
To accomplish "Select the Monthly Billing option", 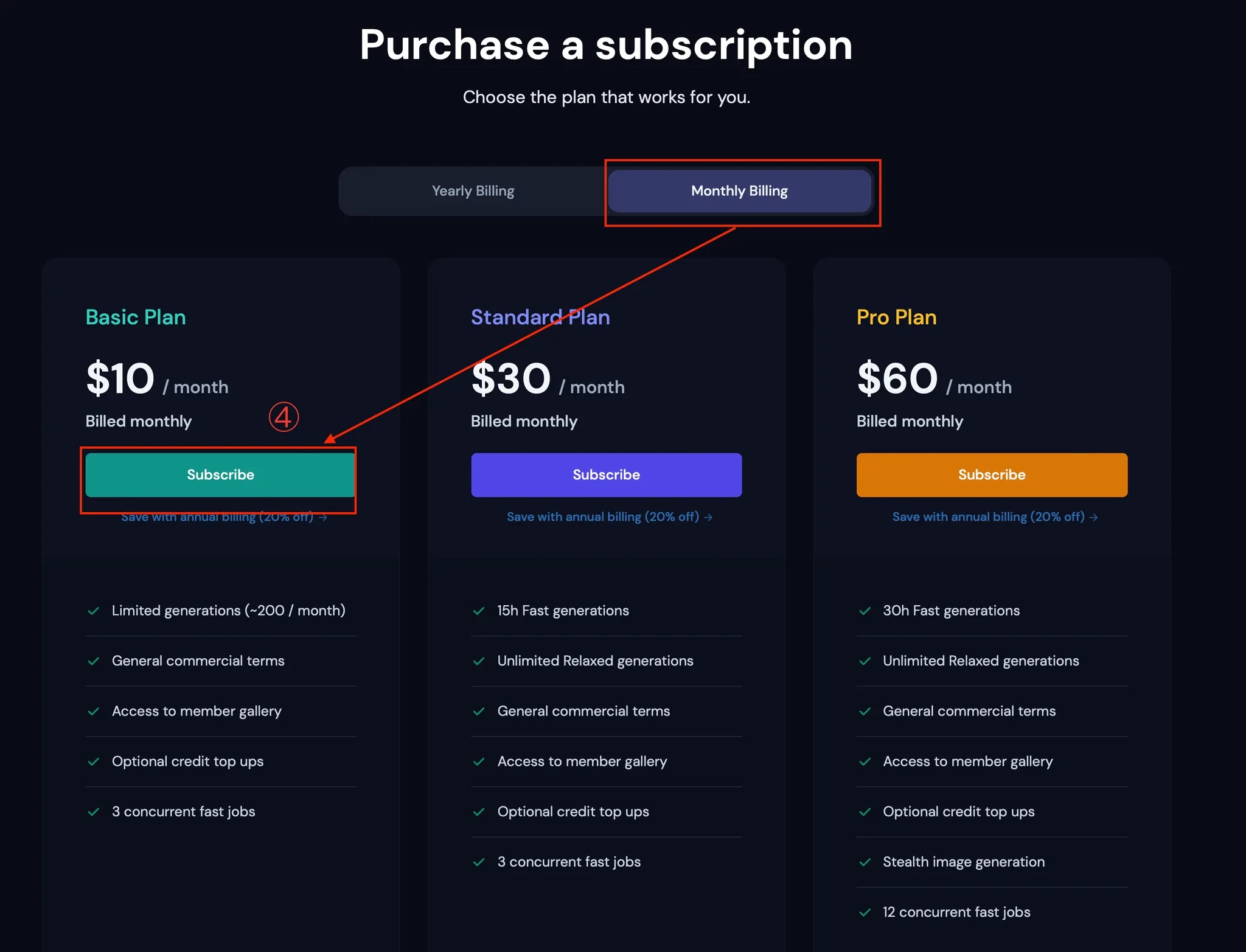I will click(739, 191).
